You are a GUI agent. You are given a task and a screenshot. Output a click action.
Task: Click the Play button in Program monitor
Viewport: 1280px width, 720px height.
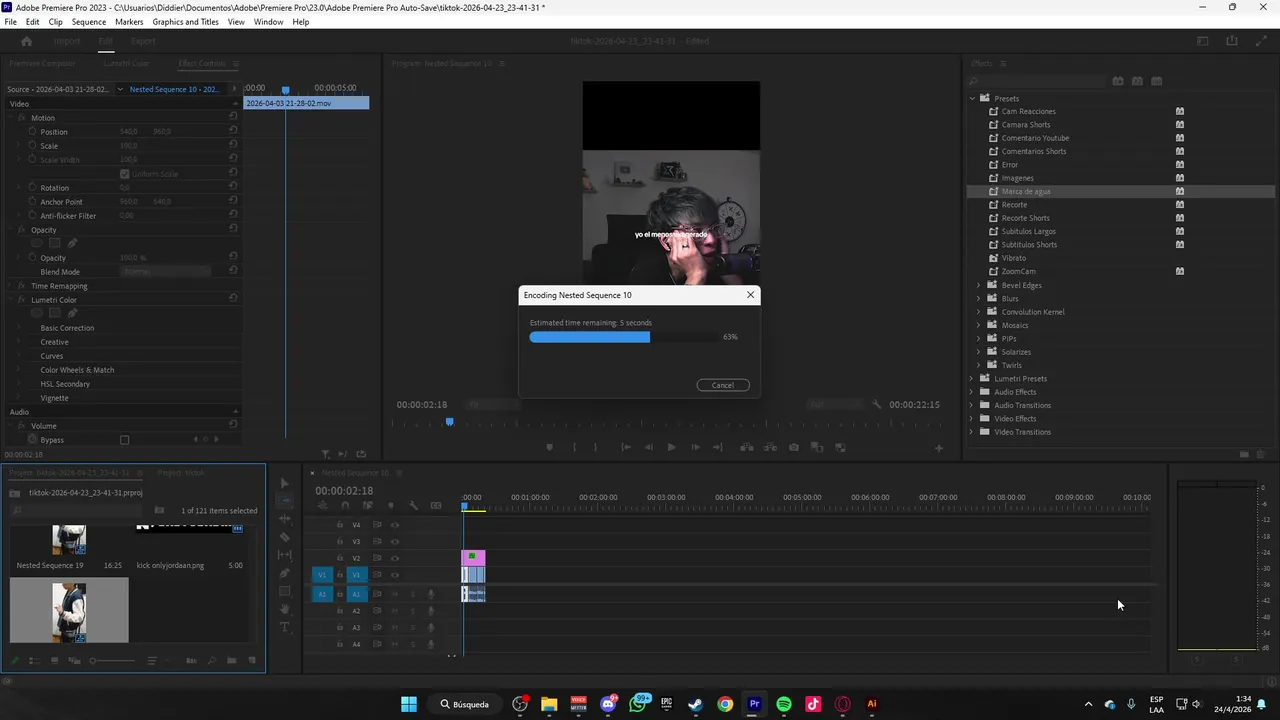[x=671, y=447]
